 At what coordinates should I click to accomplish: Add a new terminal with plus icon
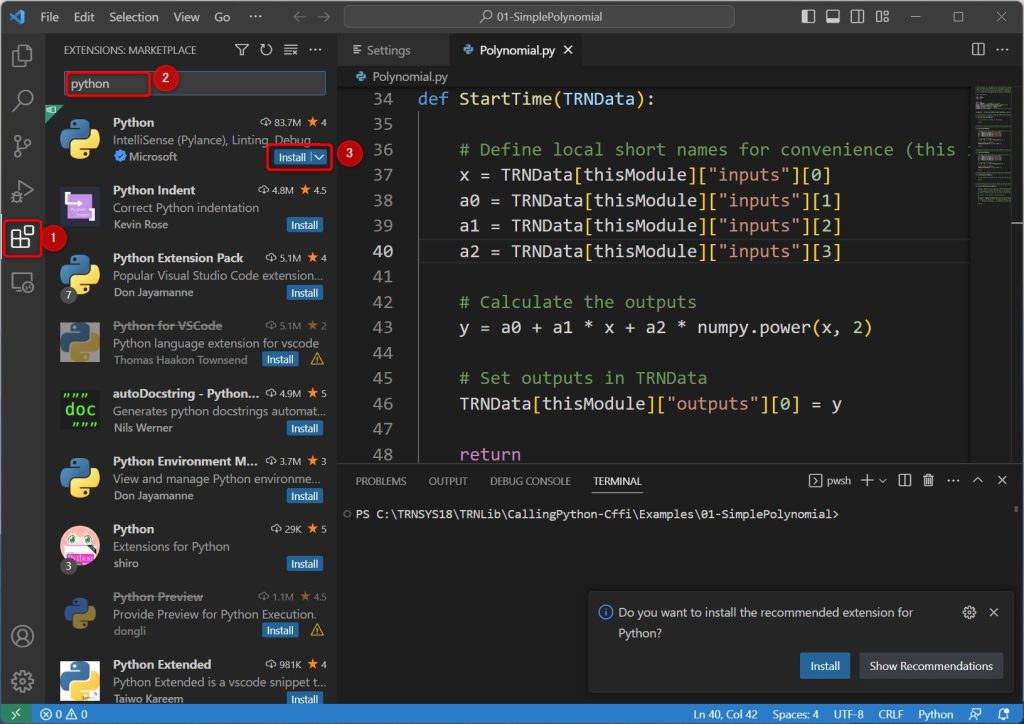867,480
